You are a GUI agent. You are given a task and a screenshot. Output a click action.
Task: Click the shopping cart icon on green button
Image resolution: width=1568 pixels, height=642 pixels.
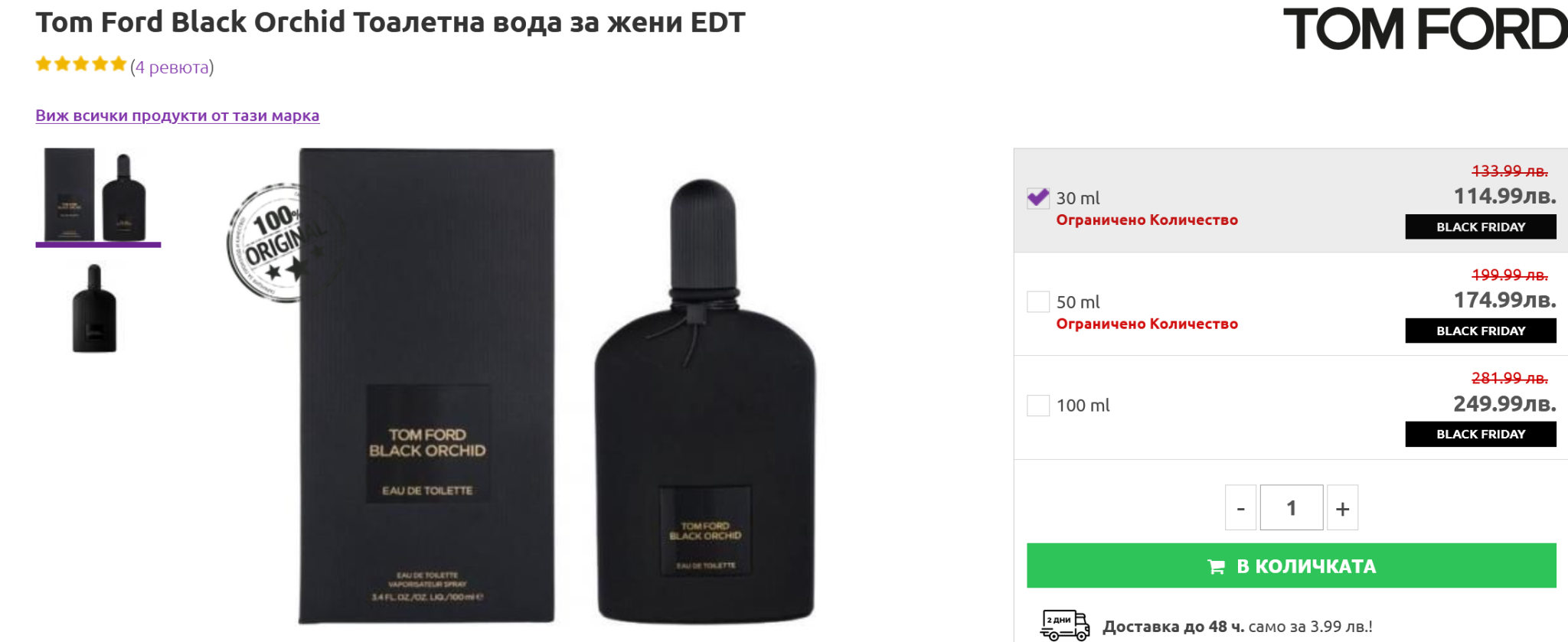click(1216, 567)
